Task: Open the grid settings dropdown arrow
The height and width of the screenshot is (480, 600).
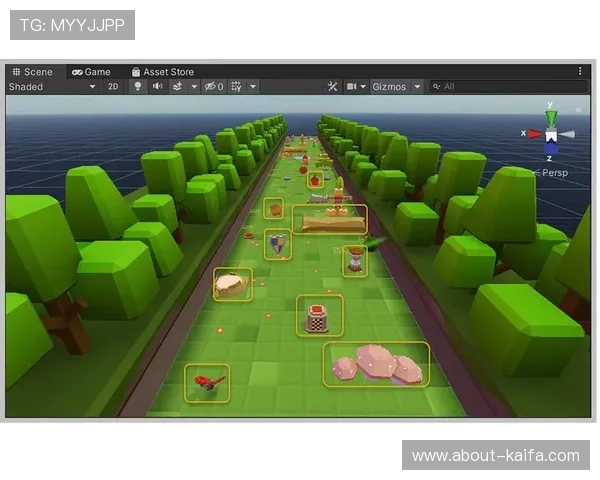Action: click(253, 87)
